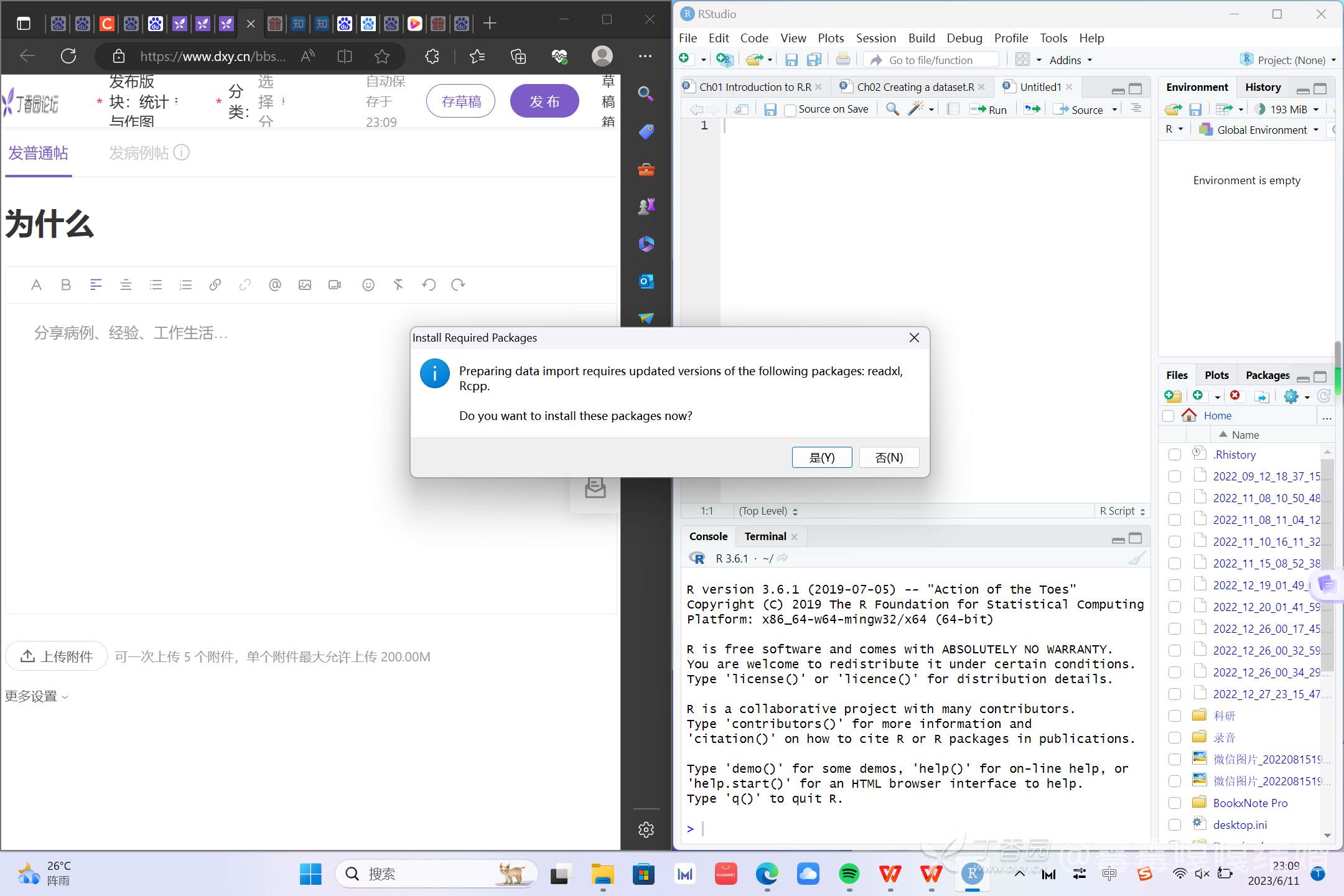The image size is (1344, 896).
Task: Click the @ mention icon in editor toolbar
Action: coord(275,284)
